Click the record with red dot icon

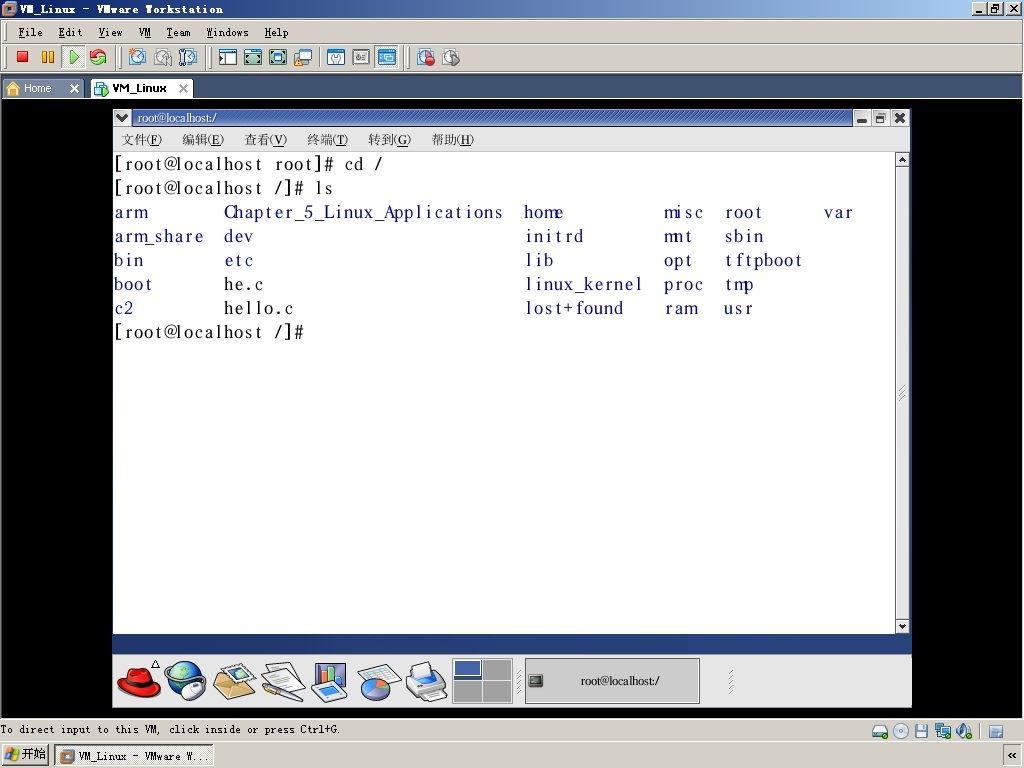click(426, 57)
